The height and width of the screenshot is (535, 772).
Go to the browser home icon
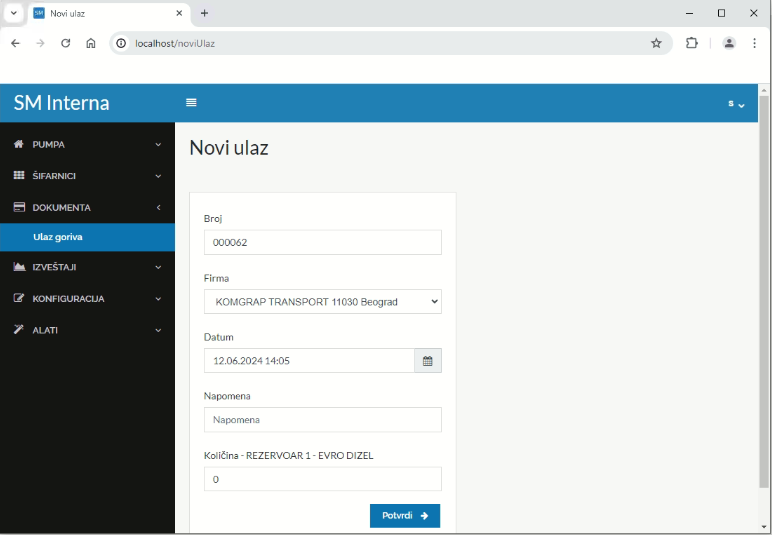tap(91, 43)
